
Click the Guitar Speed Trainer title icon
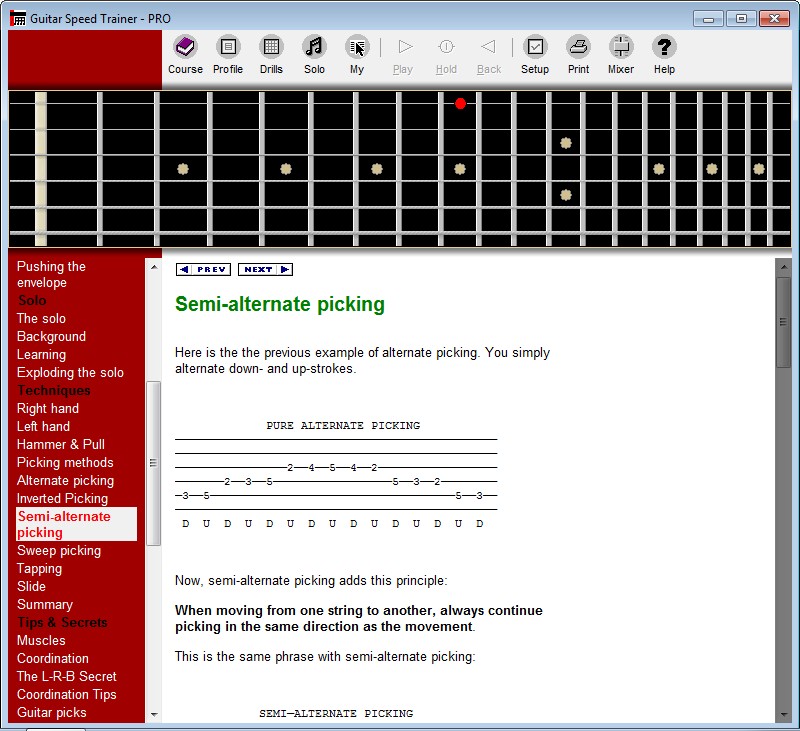[18, 18]
